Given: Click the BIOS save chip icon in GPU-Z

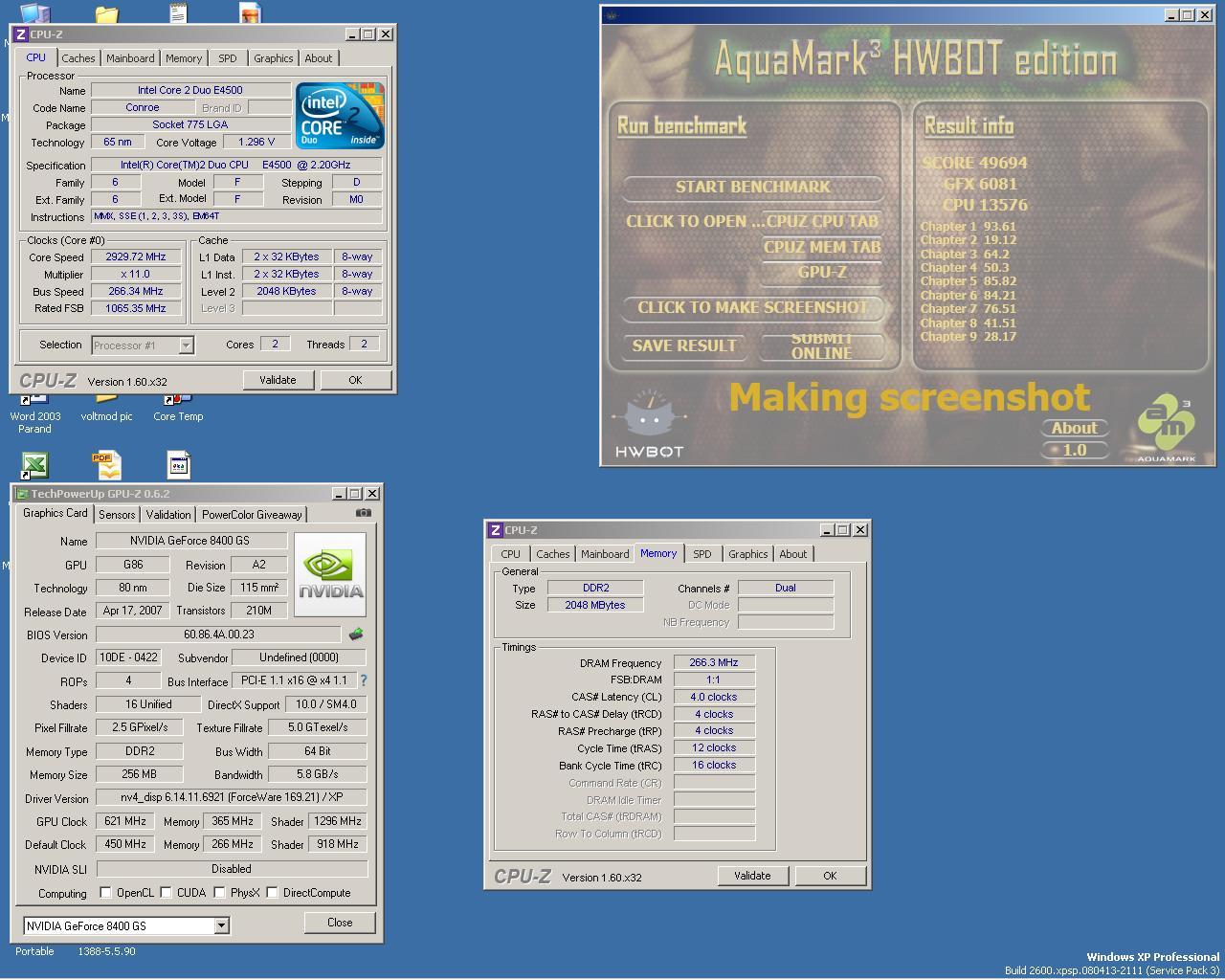Looking at the screenshot, I should pyautogui.click(x=356, y=635).
